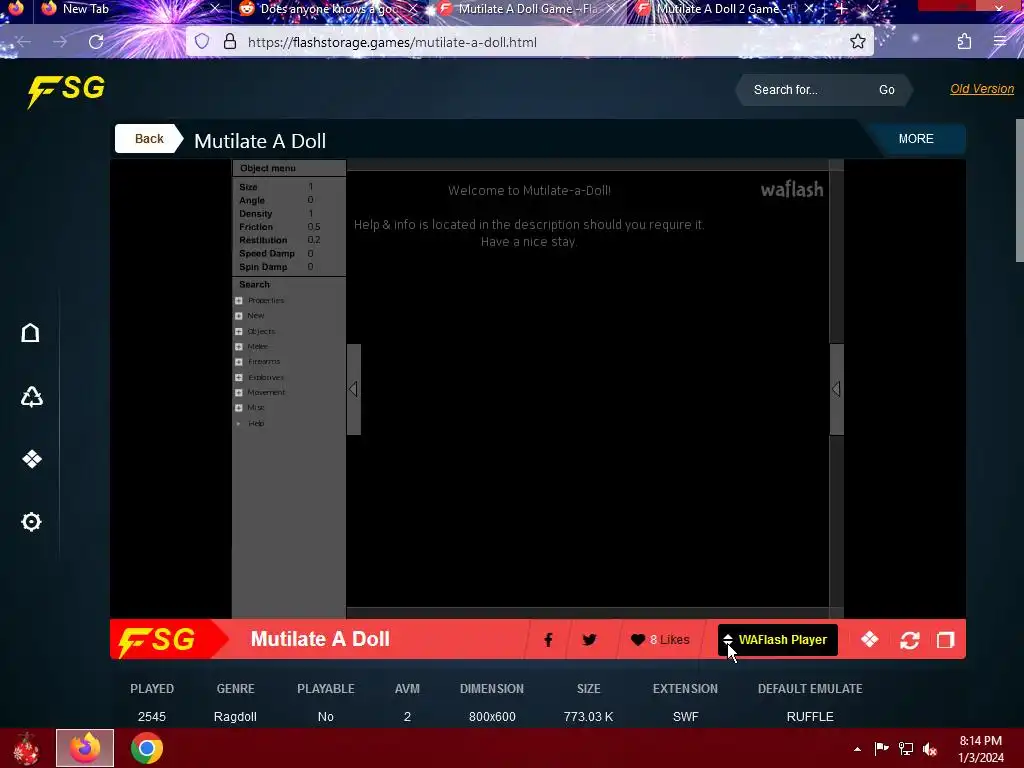The height and width of the screenshot is (768, 1024).
Task: Share the game on Facebook
Action: click(549, 640)
